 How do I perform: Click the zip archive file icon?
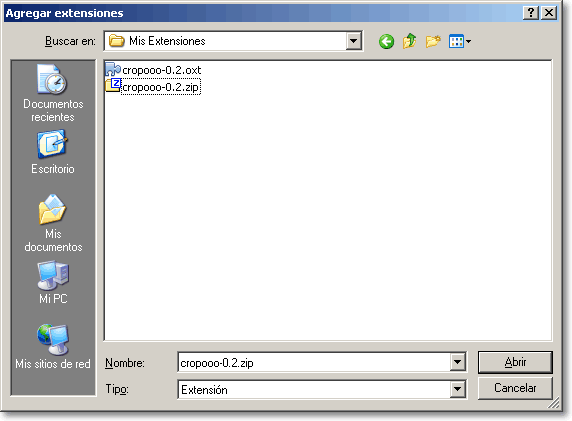(x=113, y=85)
